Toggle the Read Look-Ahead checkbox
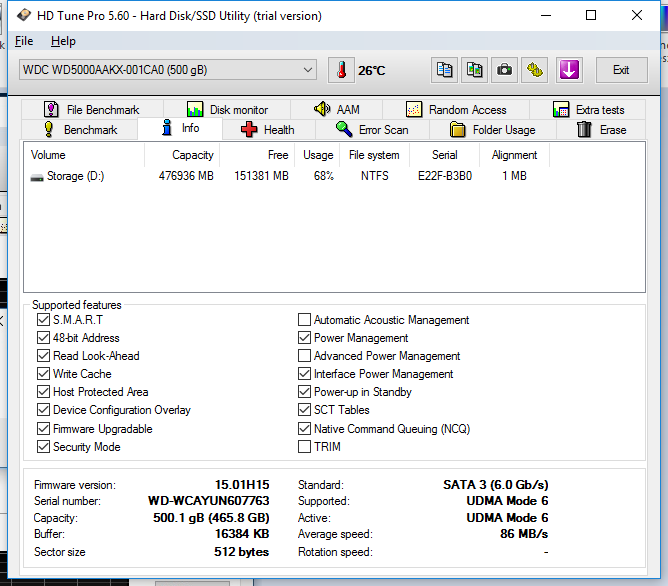Screen dimensions: 668x586 [43, 356]
